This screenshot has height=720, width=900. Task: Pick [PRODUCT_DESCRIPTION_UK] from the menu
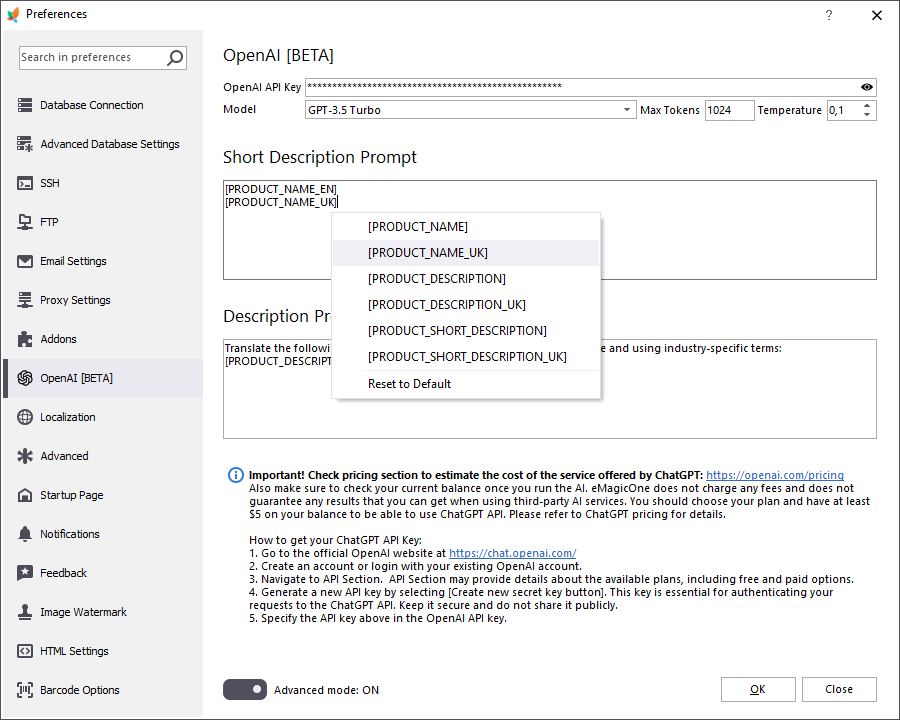[x=466, y=304]
